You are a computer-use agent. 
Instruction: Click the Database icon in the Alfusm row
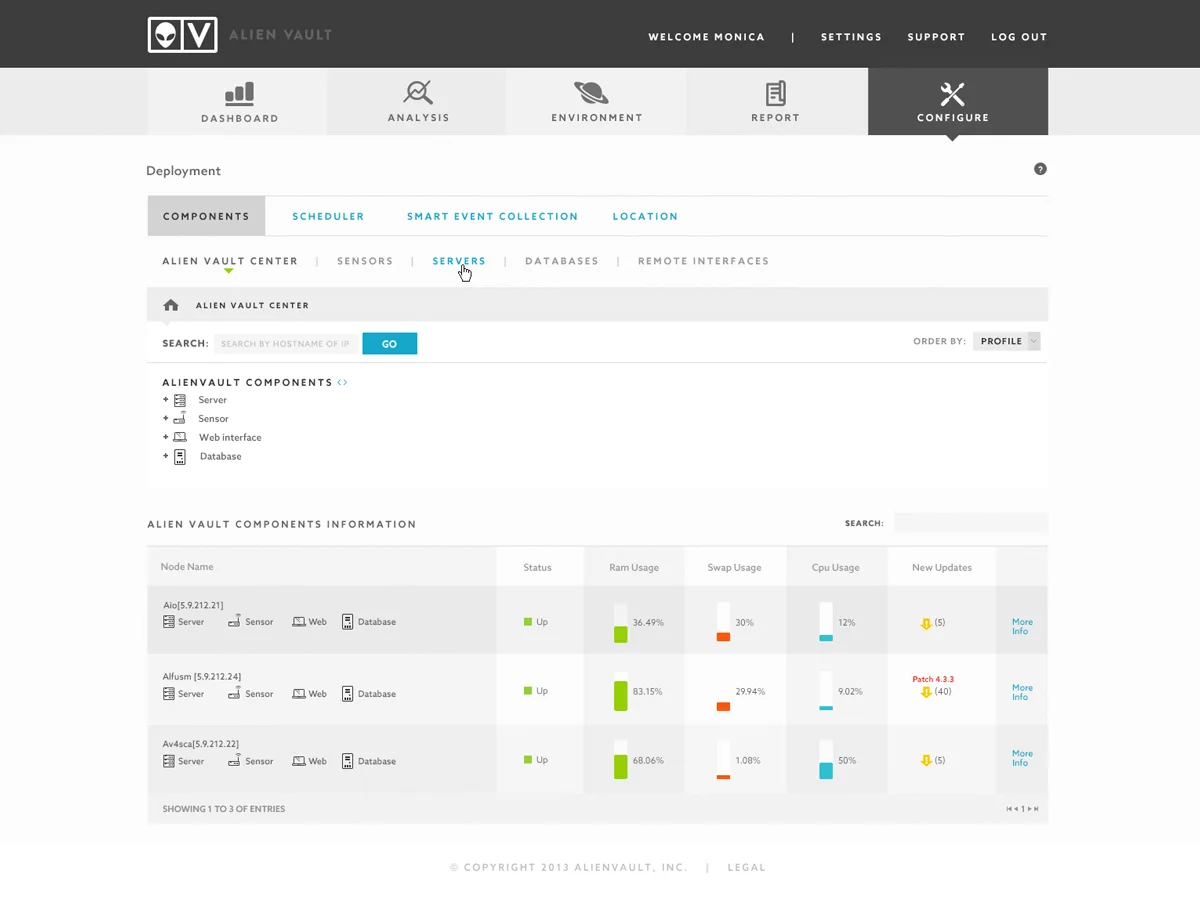(x=348, y=693)
